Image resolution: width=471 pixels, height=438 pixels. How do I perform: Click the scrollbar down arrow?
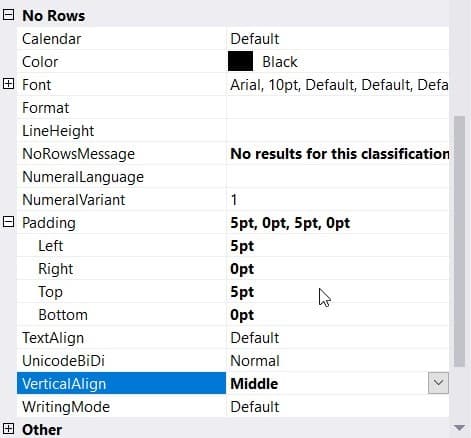tap(460, 427)
